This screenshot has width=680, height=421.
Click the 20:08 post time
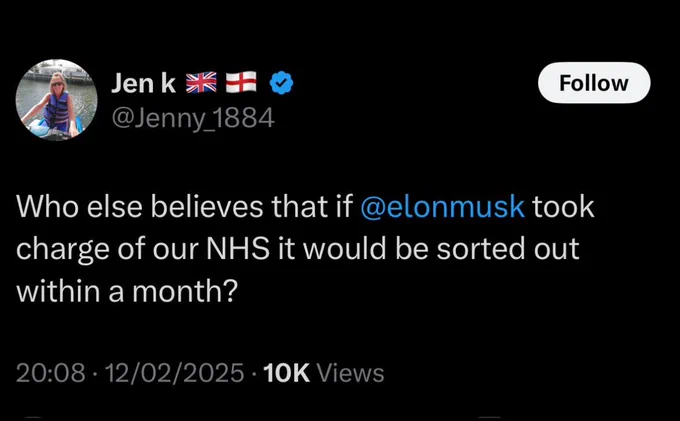tap(50, 373)
